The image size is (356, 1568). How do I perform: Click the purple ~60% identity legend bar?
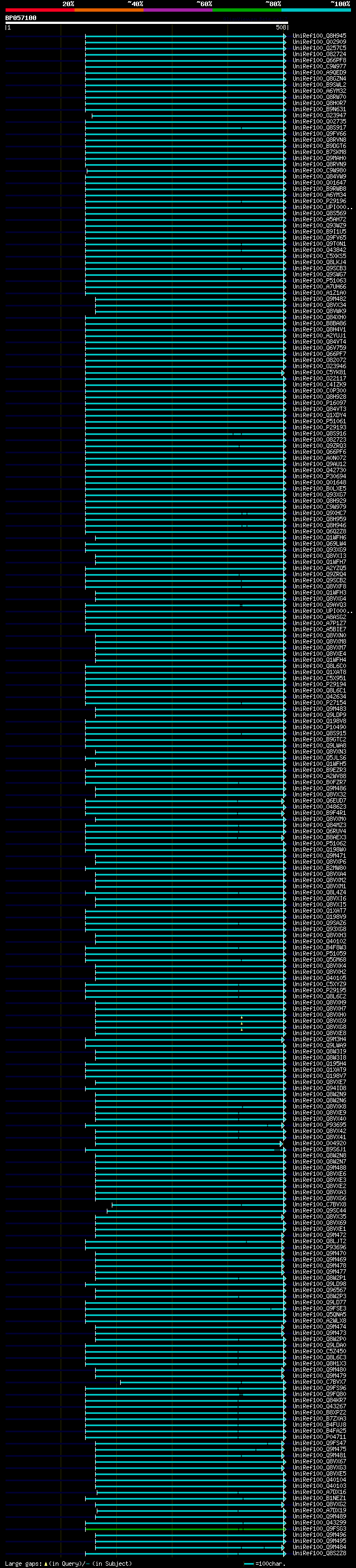177,10
